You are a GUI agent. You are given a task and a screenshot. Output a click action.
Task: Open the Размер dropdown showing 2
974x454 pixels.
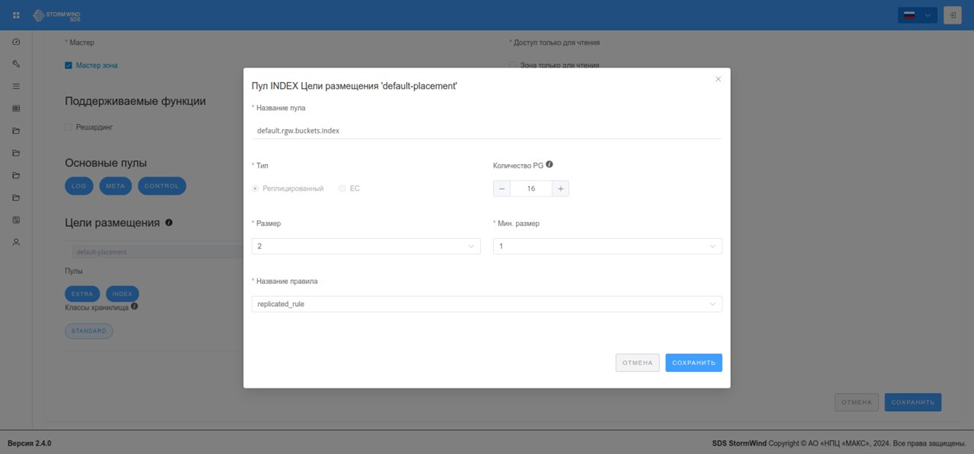tap(366, 247)
